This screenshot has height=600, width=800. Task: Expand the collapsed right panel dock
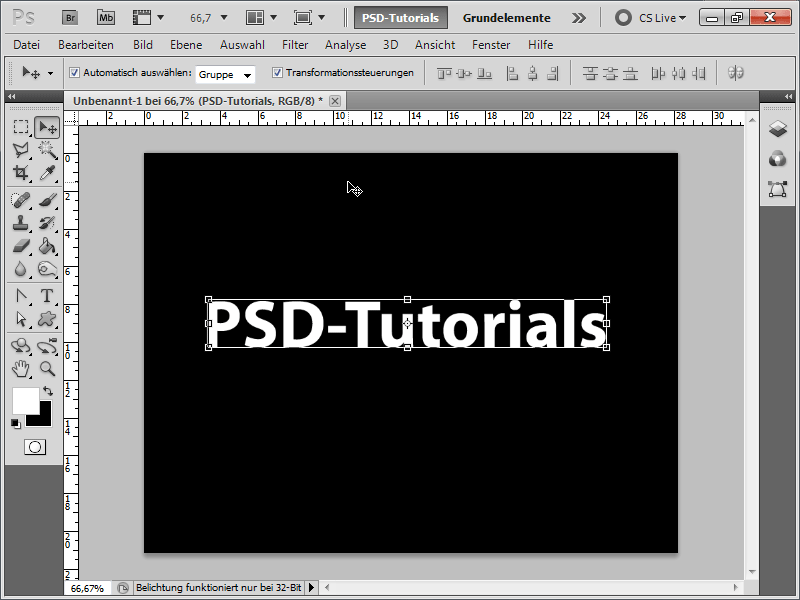[788, 96]
